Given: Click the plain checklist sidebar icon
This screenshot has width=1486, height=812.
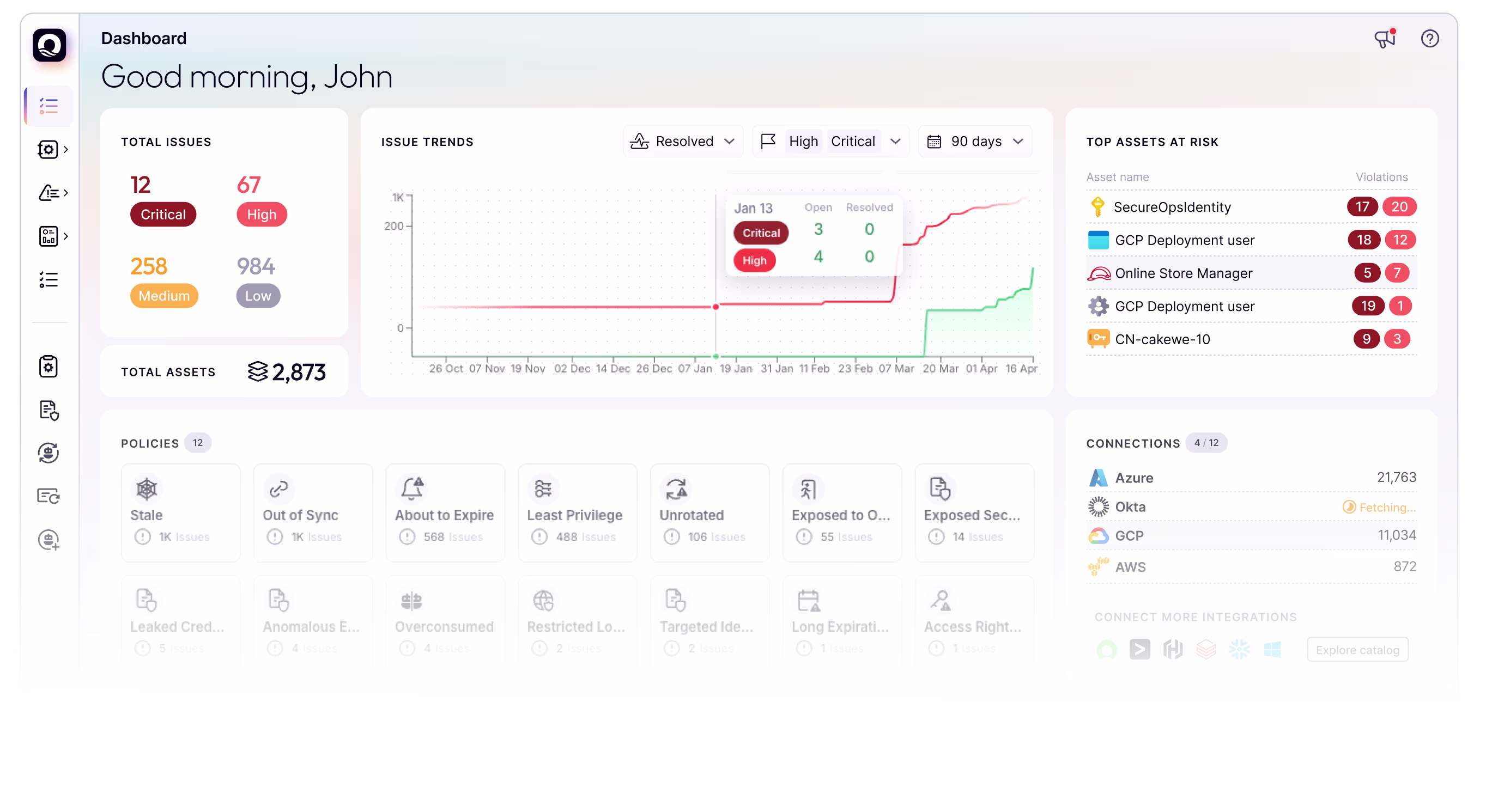Looking at the screenshot, I should coord(48,280).
